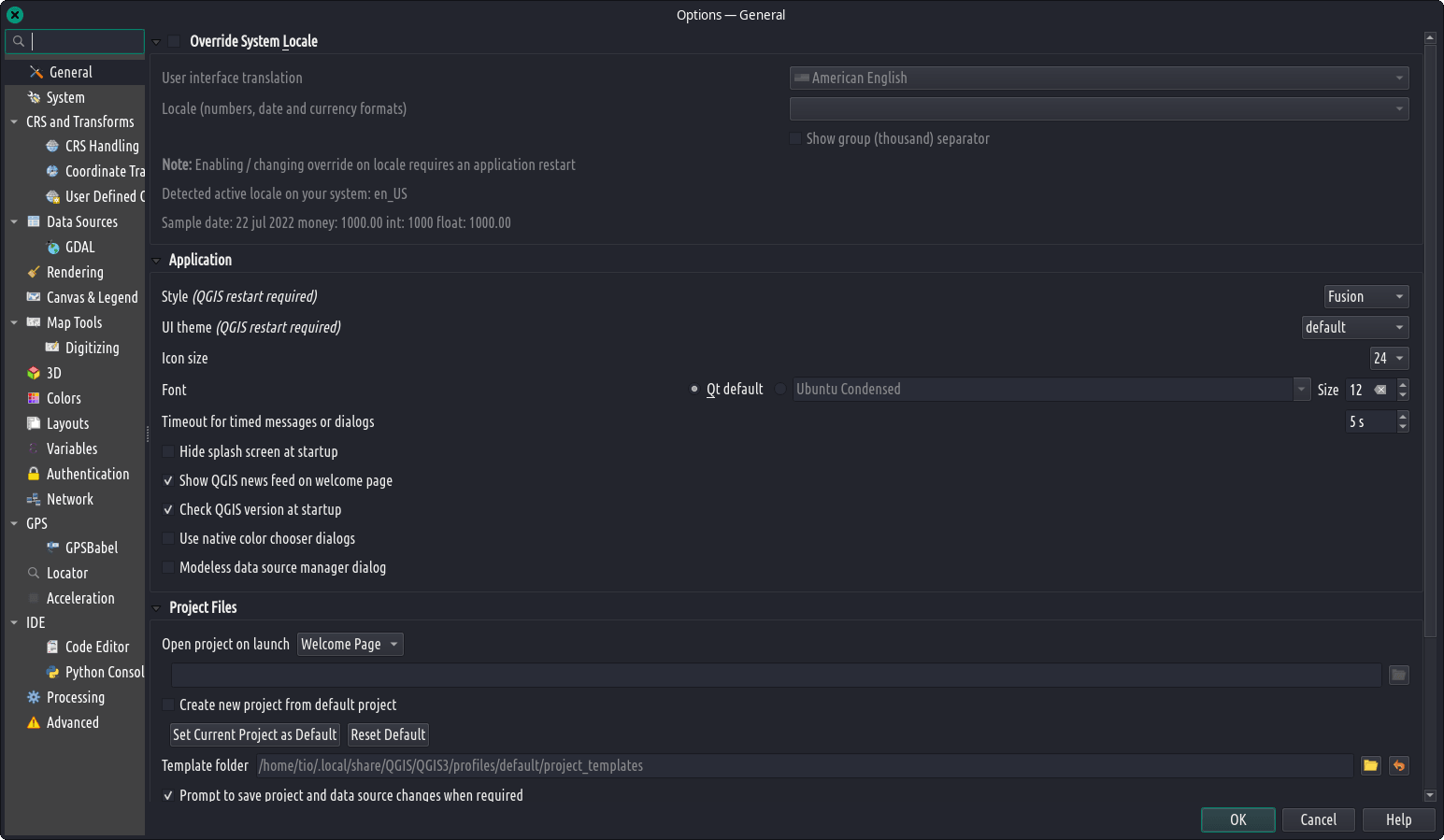Screen dimensions: 1444x840
Task: Select the System gear icon
Action: point(35,97)
